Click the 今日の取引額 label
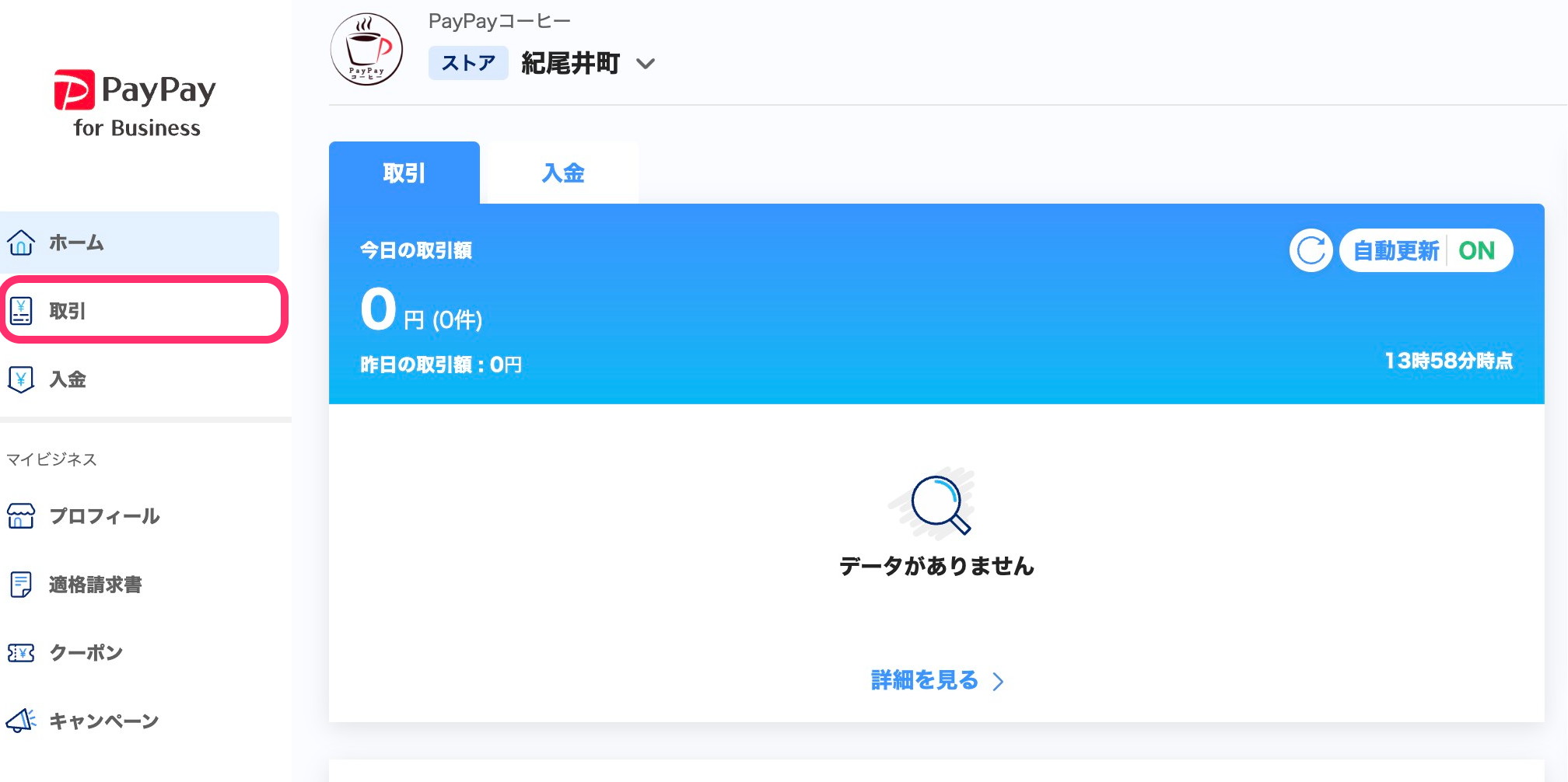This screenshot has width=1568, height=782. [416, 250]
